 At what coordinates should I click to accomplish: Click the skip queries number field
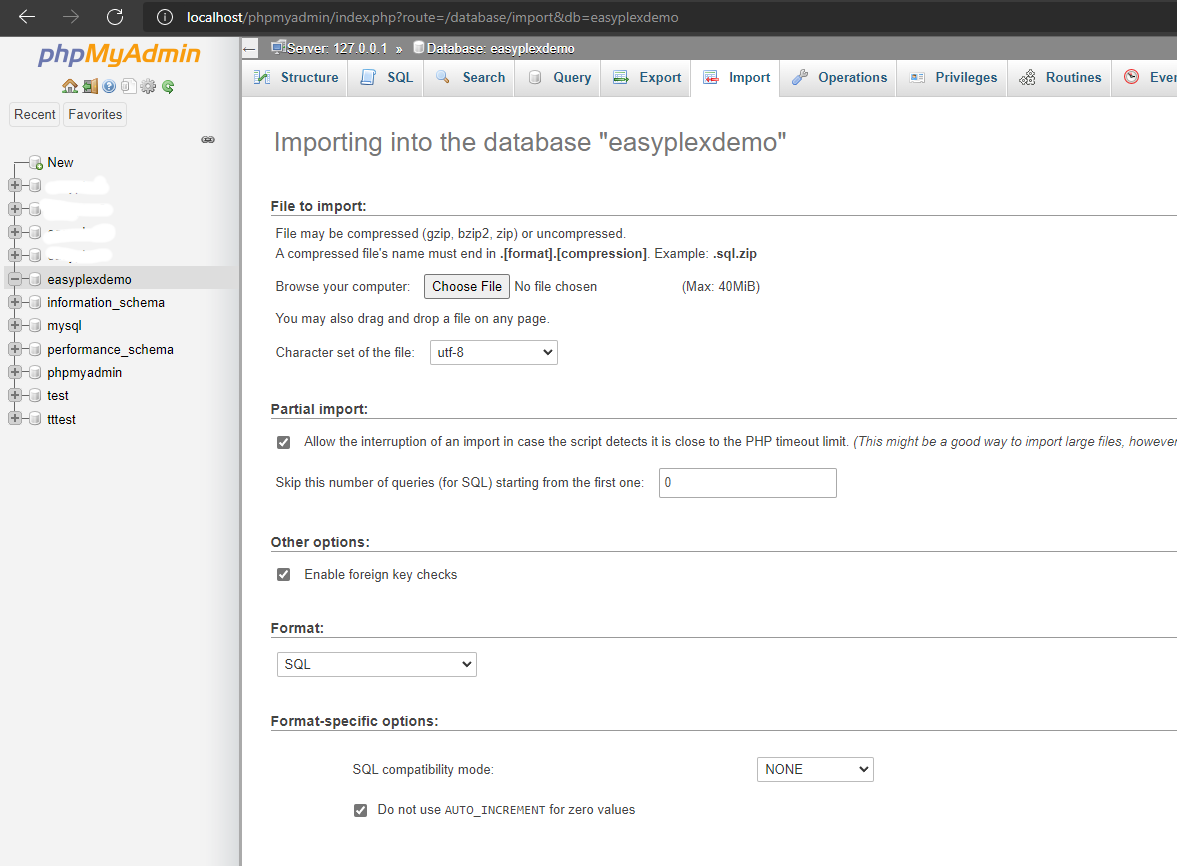pos(747,483)
